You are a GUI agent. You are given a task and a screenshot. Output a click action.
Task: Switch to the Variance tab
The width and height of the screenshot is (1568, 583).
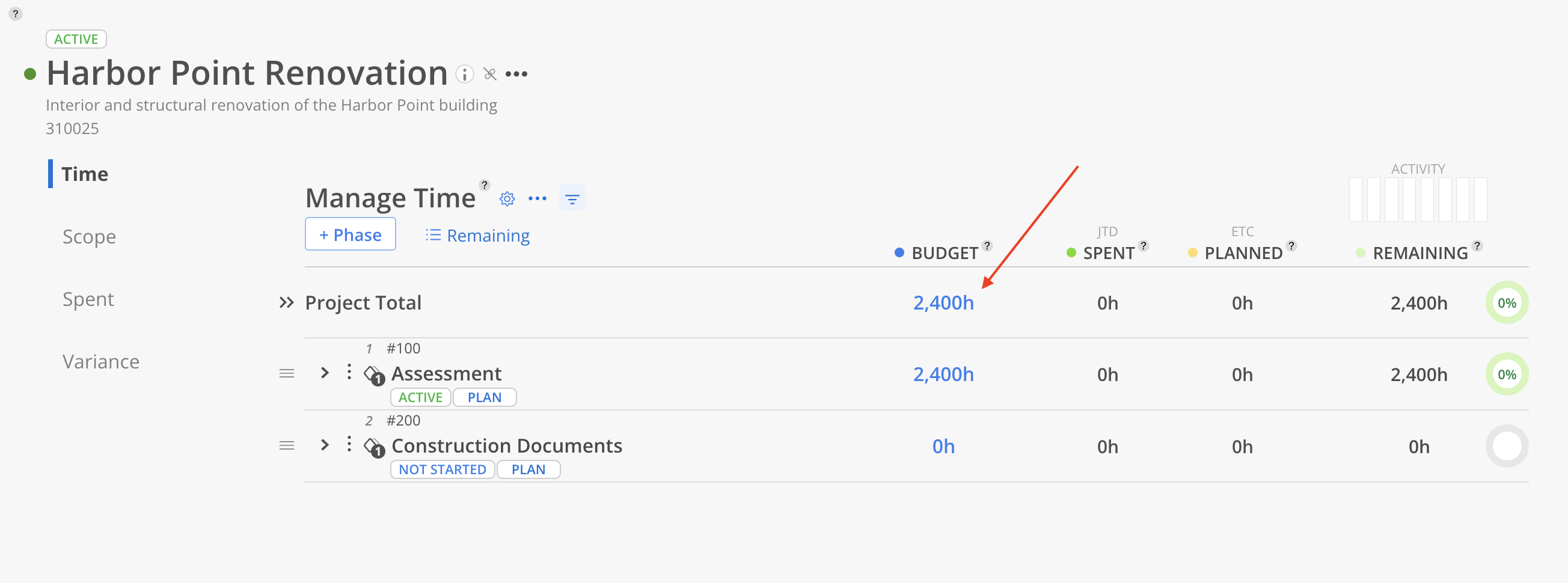pyautogui.click(x=101, y=362)
